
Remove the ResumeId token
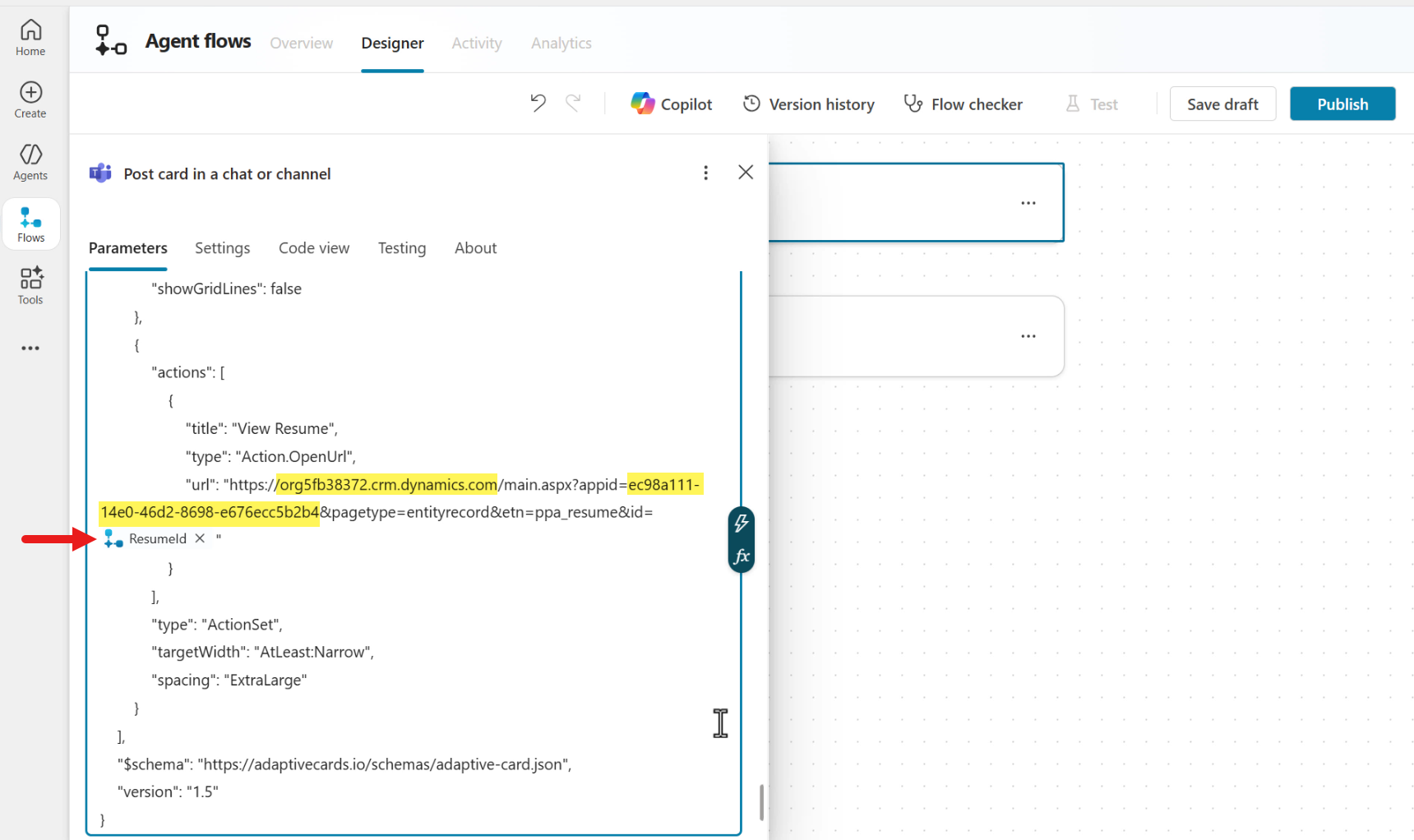point(200,538)
